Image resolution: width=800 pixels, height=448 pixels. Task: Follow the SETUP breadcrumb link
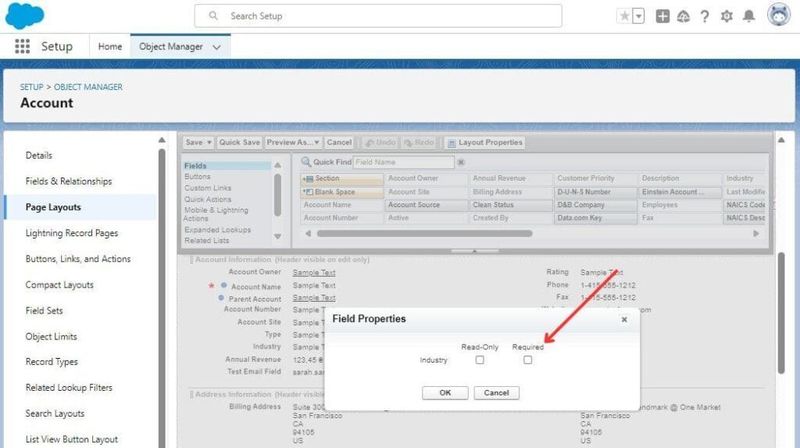pos(32,87)
